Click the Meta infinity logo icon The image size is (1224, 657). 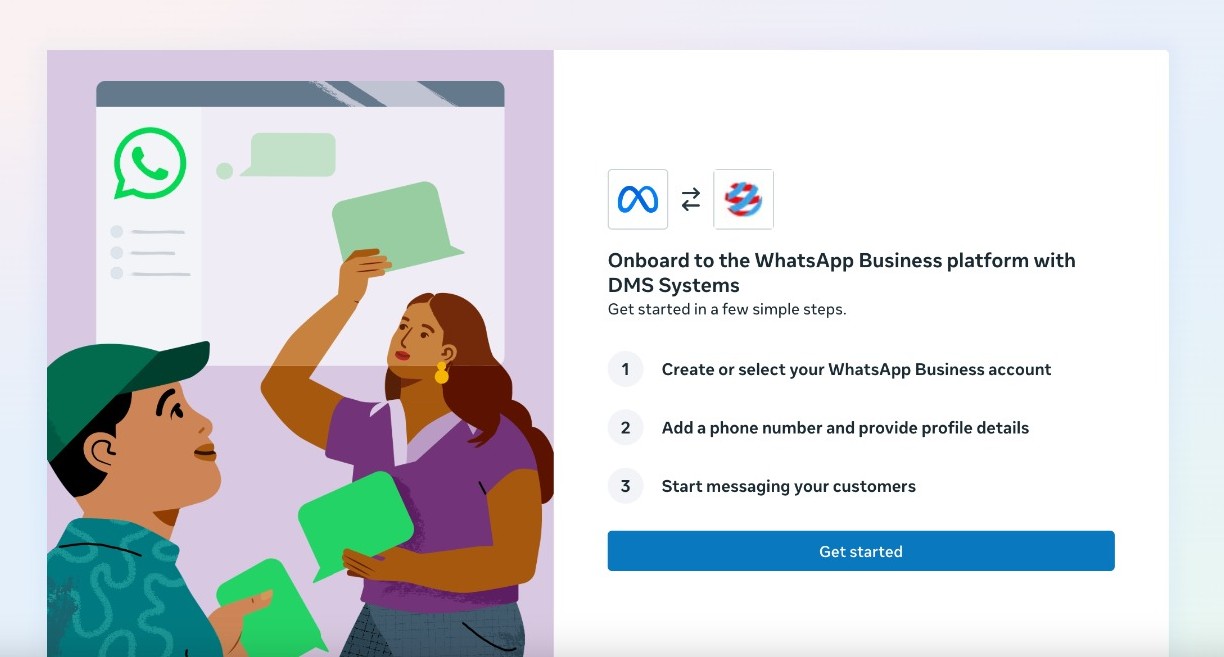[638, 199]
